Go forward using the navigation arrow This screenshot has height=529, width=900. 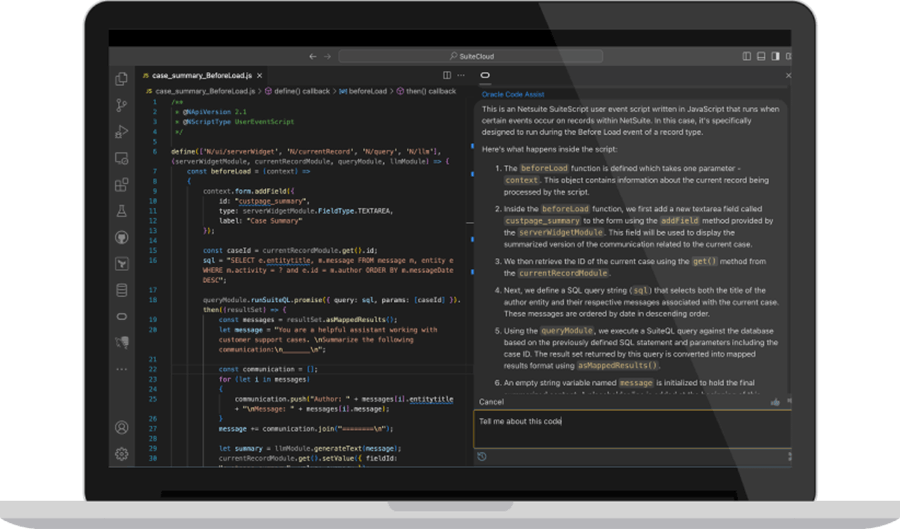327,56
